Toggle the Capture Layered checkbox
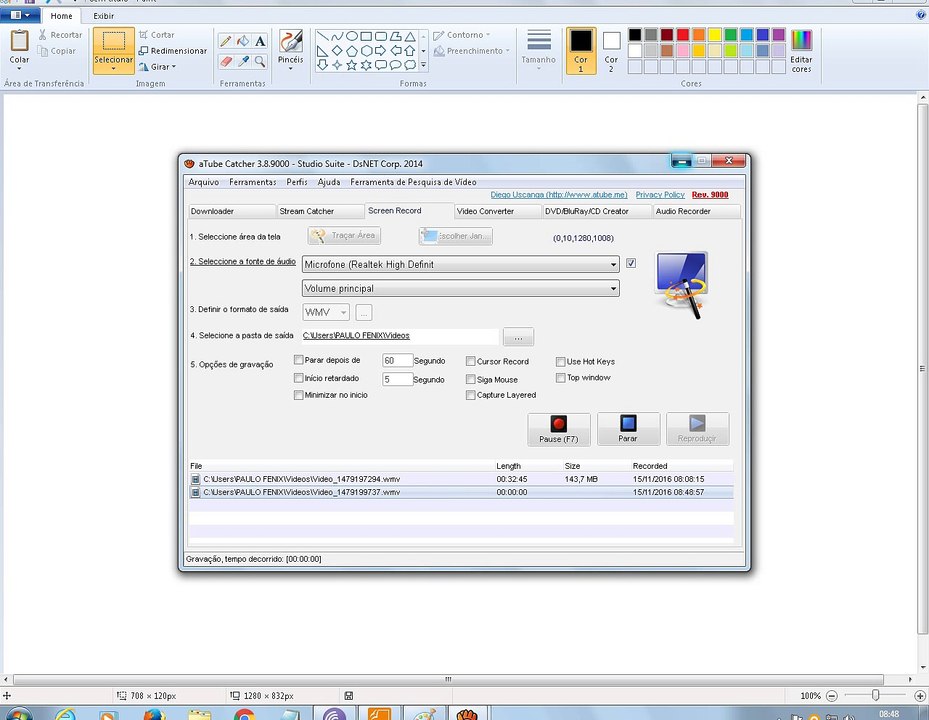929x720 pixels. (x=470, y=395)
